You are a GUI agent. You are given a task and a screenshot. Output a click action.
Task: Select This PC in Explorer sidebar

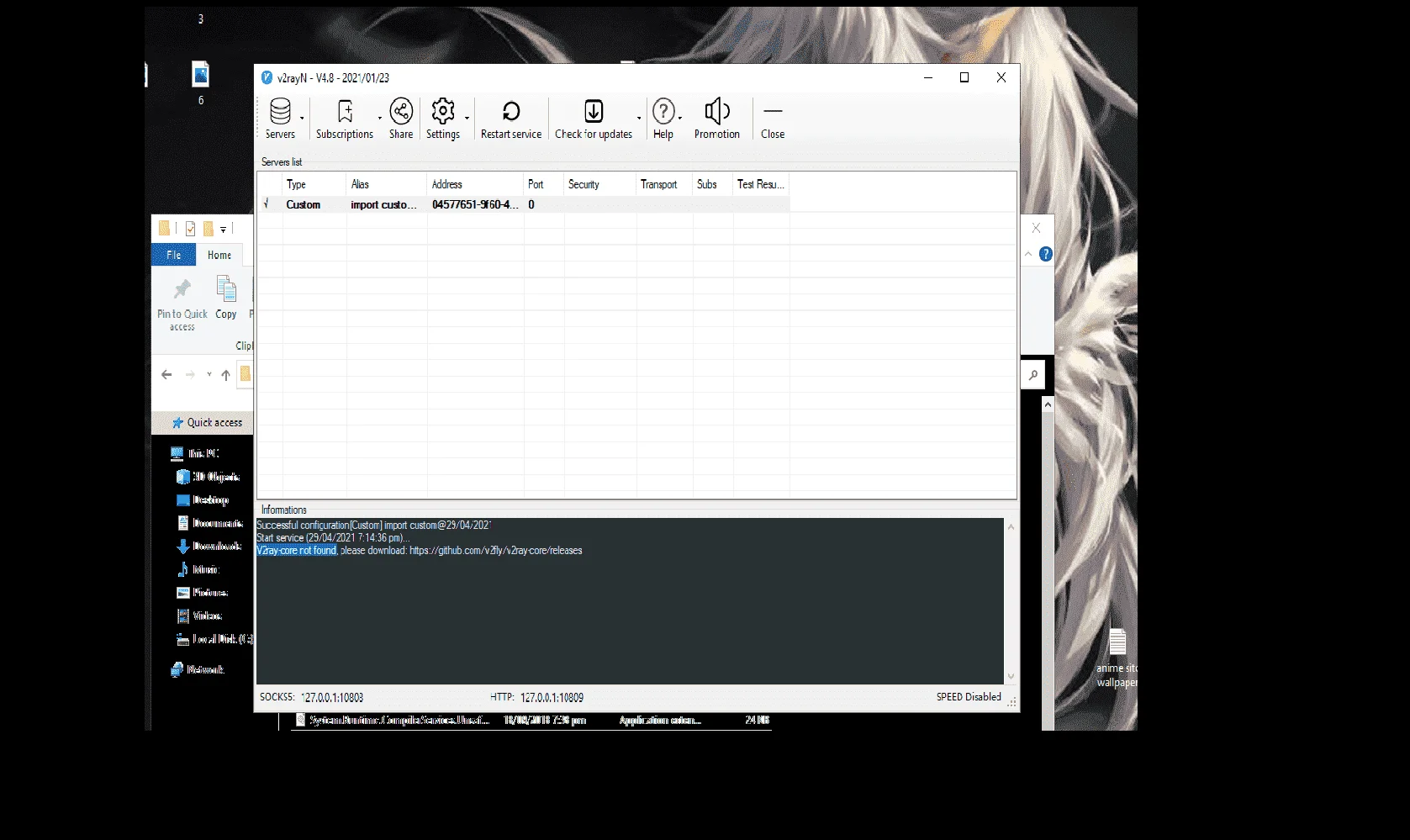(x=195, y=453)
